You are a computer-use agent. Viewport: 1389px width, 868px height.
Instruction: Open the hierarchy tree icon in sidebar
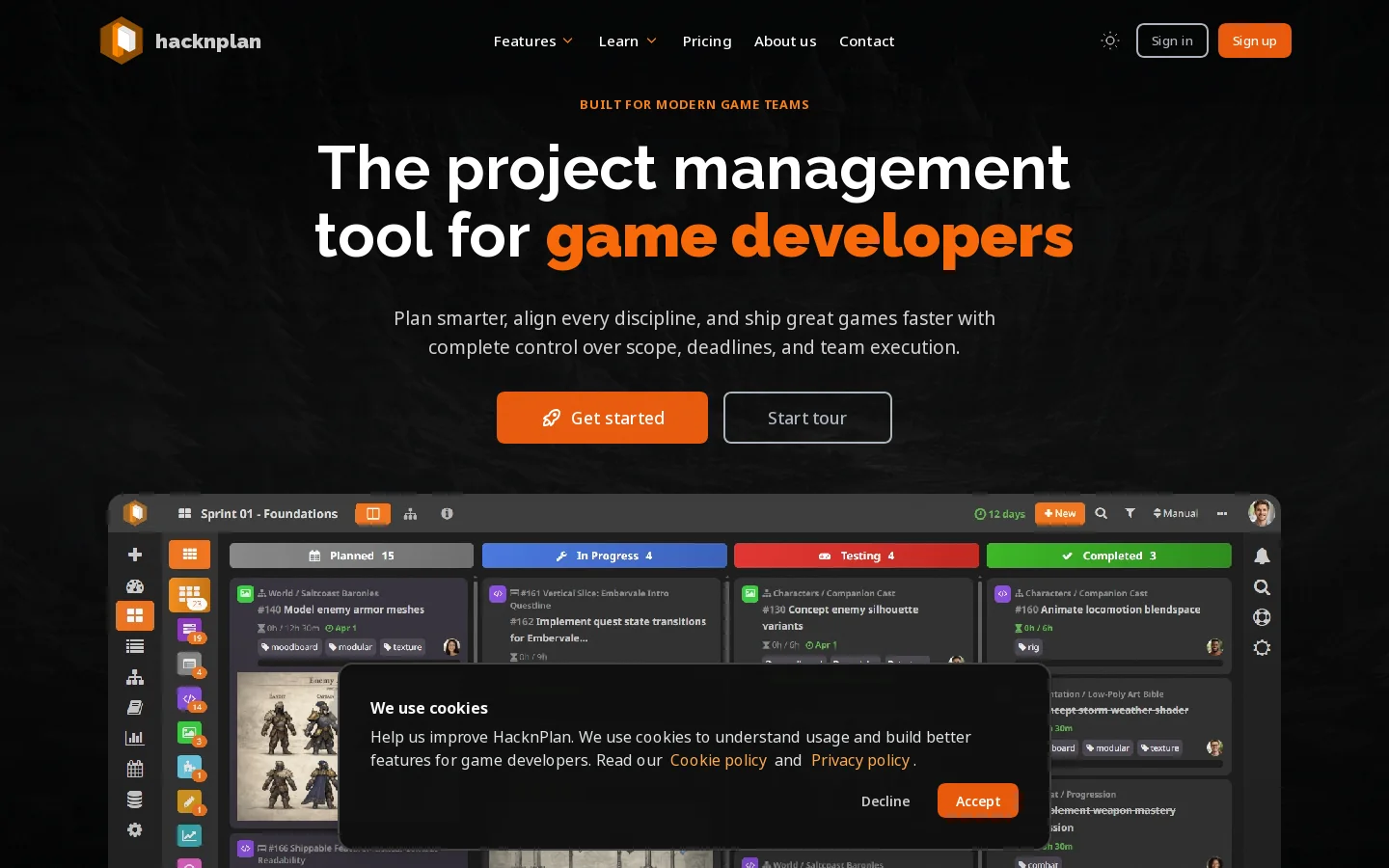tap(135, 677)
